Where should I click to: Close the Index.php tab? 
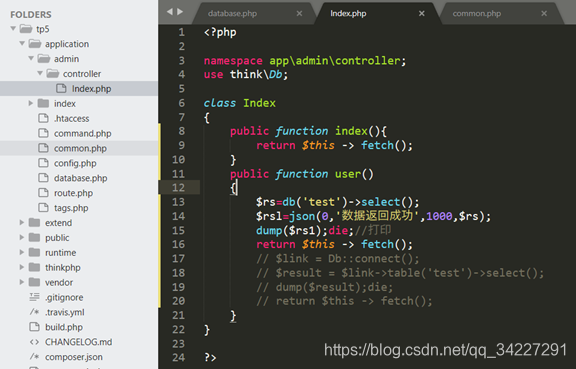(x=422, y=14)
